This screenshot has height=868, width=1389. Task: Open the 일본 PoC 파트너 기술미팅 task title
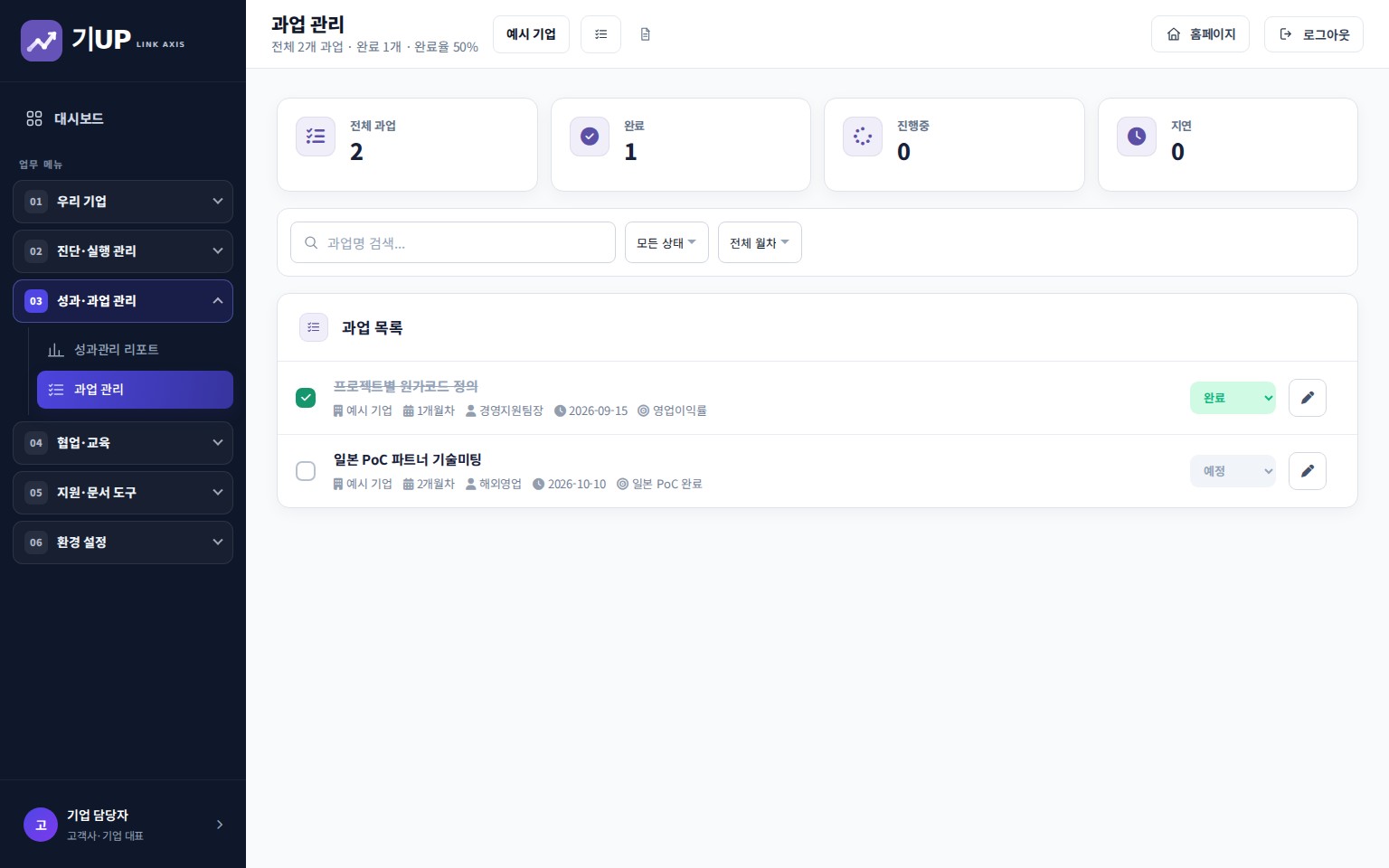point(407,459)
